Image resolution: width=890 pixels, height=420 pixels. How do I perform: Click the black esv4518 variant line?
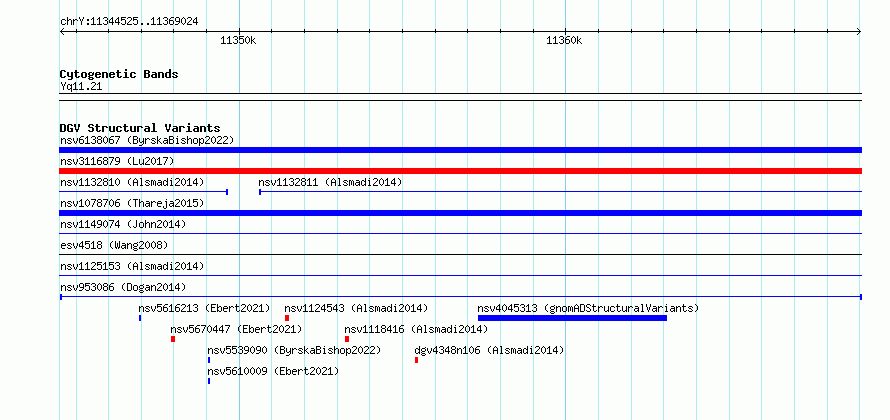pyautogui.click(x=460, y=254)
